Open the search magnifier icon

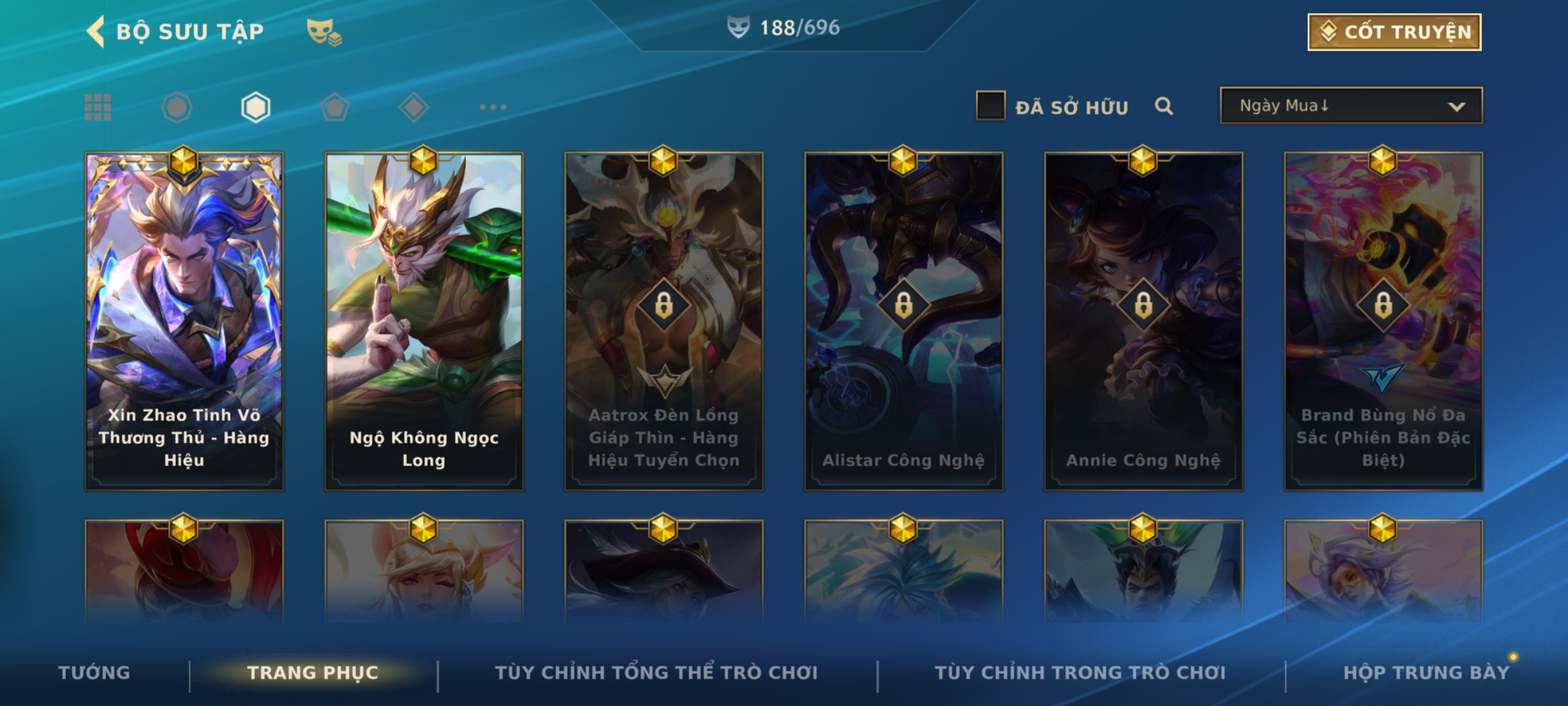pyautogui.click(x=1164, y=106)
